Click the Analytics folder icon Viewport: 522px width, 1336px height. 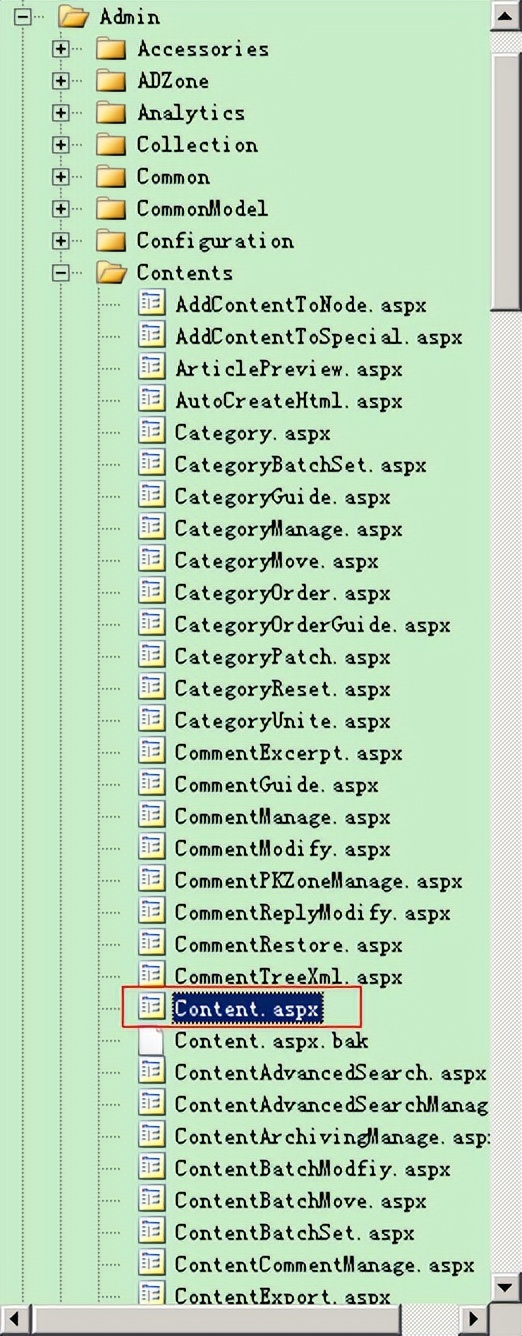pos(111,112)
